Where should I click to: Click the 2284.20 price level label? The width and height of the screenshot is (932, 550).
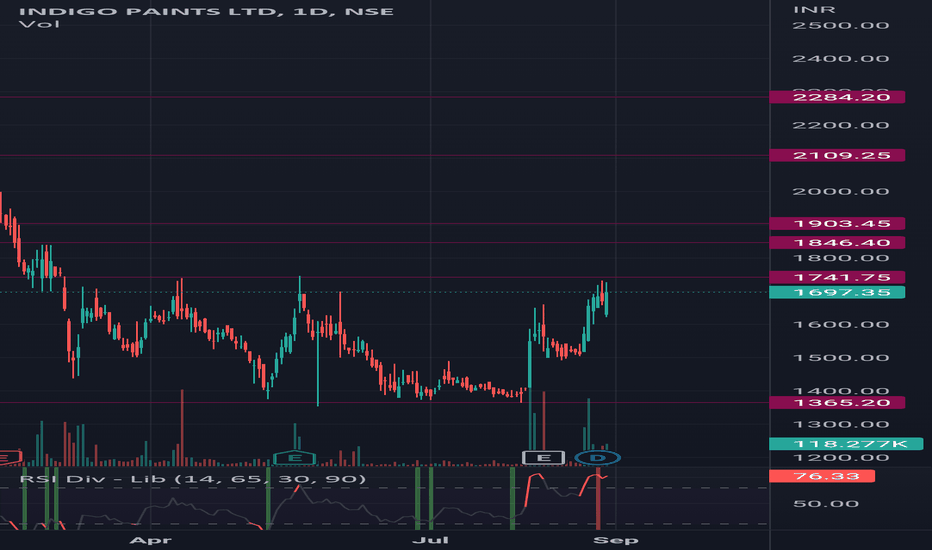tap(837, 97)
